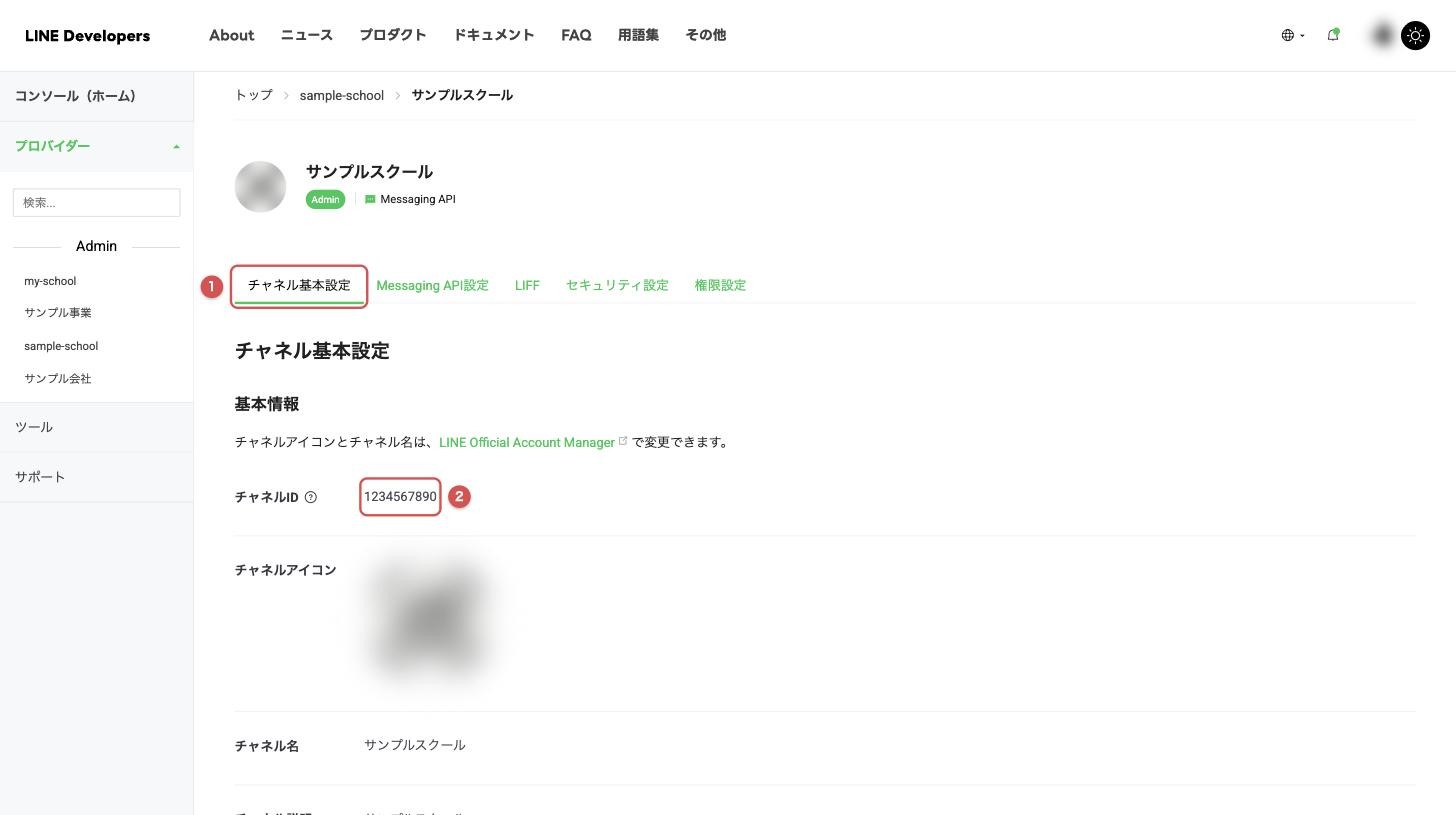Open the その他 menu item

(x=705, y=35)
